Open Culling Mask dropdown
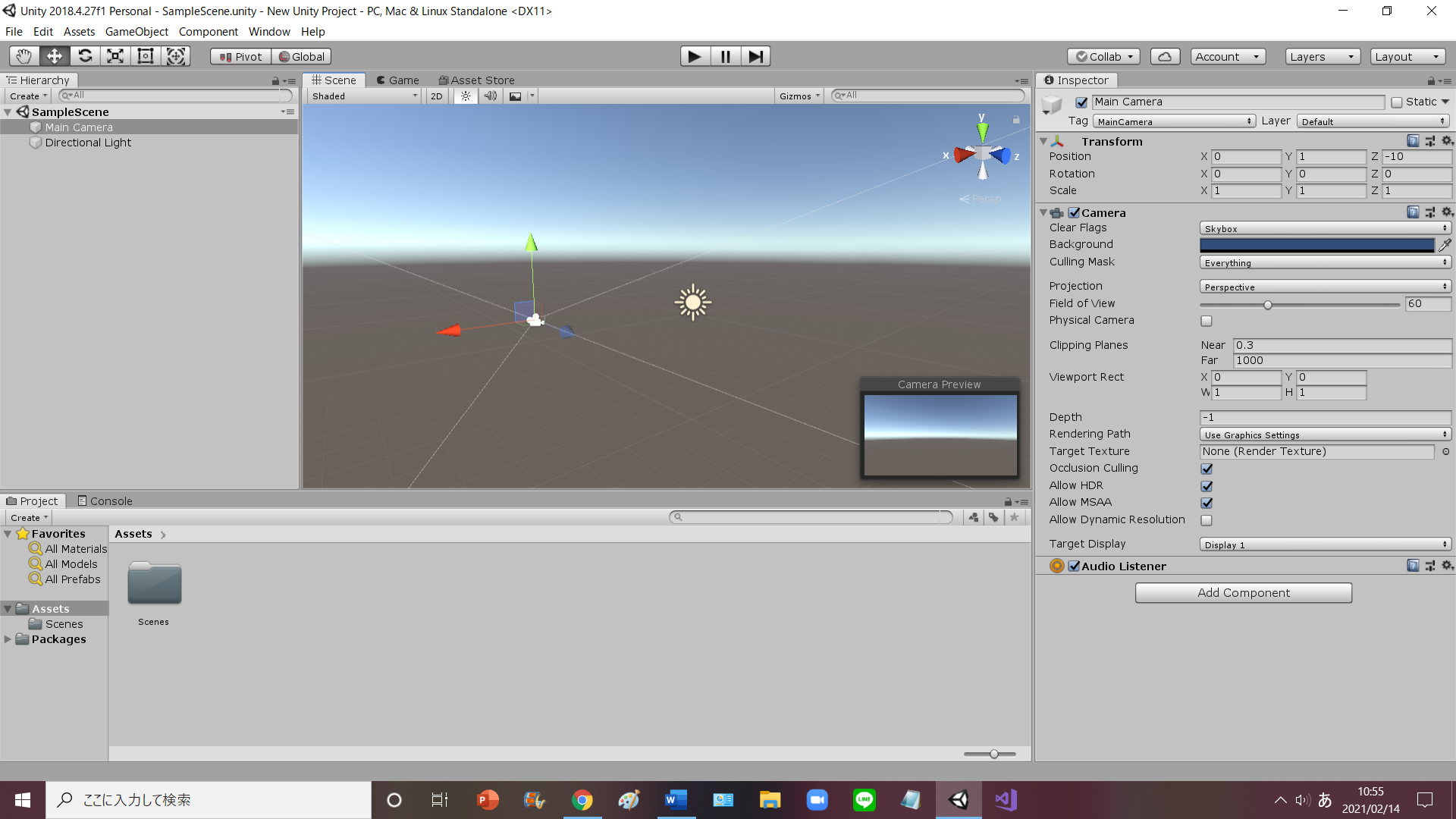 1325,262
